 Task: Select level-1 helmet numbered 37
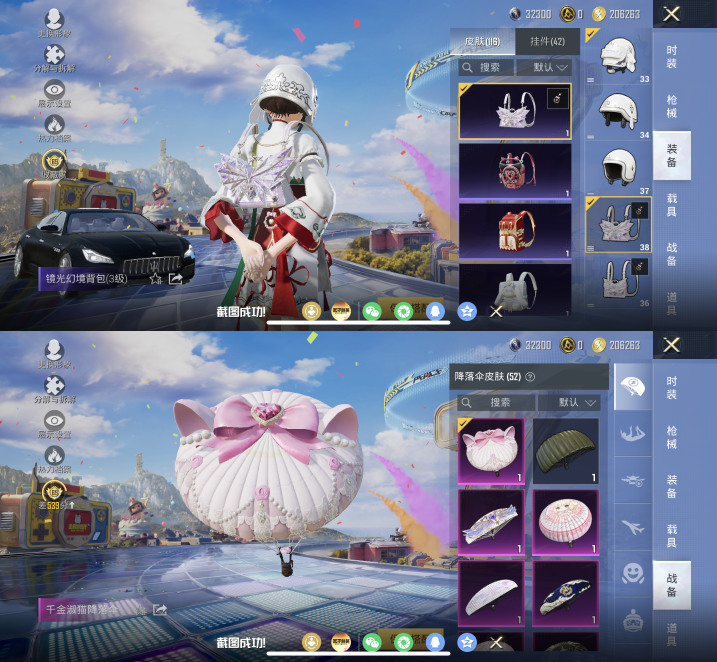(x=619, y=169)
